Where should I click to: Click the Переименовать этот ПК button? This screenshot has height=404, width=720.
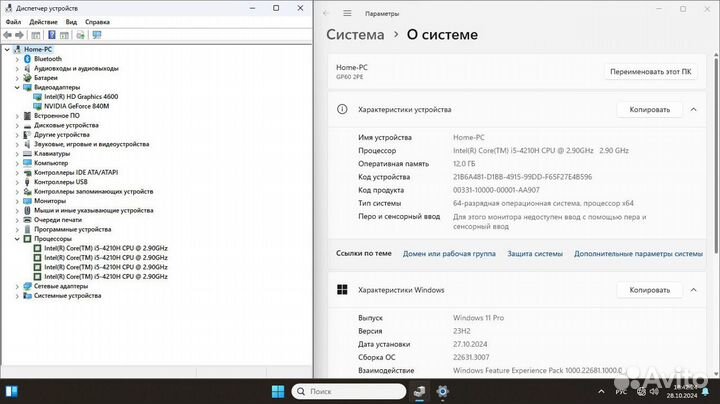pyautogui.click(x=650, y=72)
